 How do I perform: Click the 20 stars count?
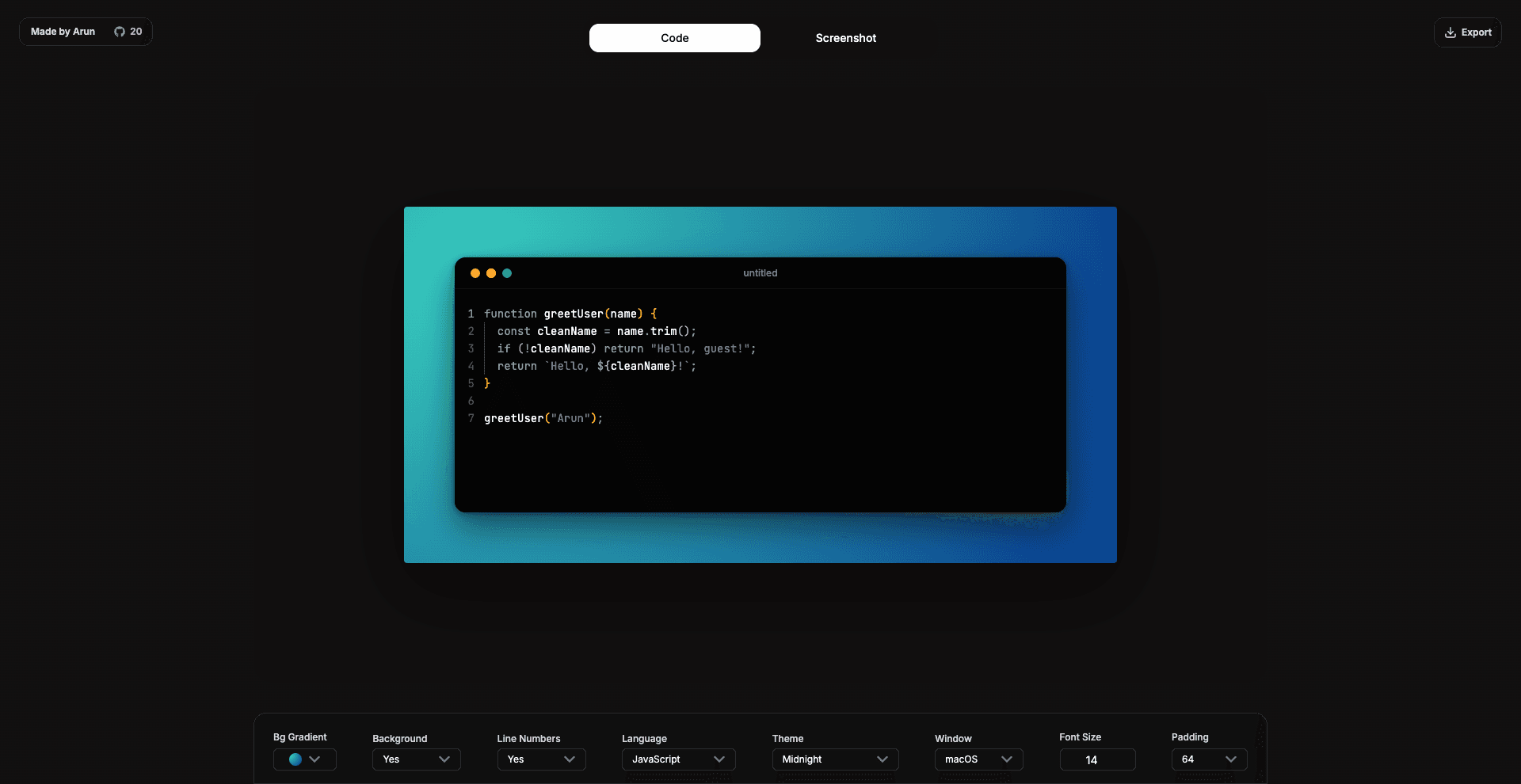(136, 32)
